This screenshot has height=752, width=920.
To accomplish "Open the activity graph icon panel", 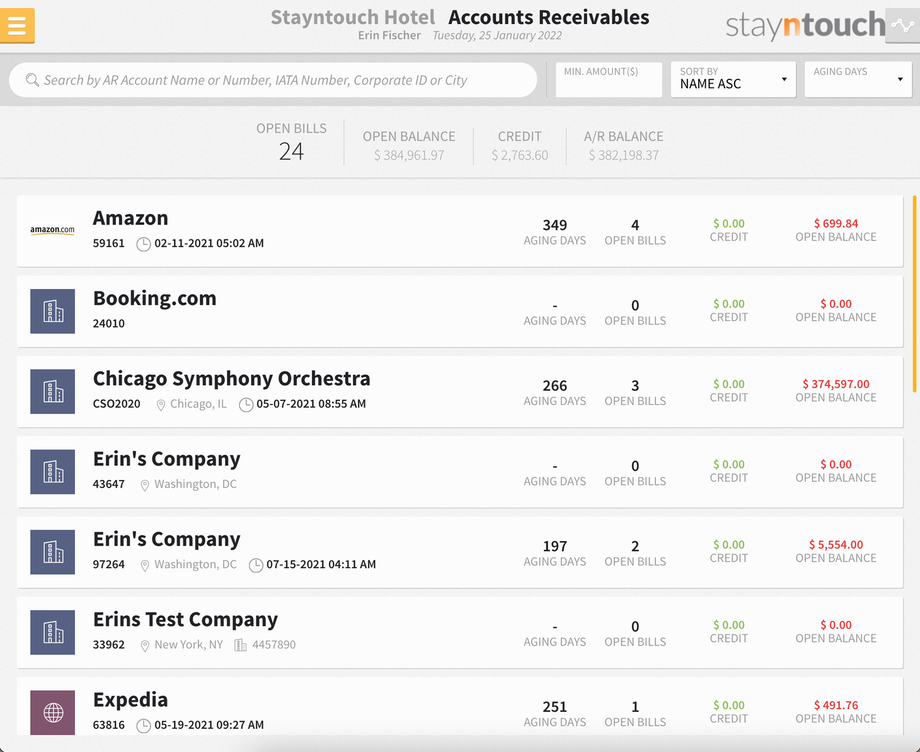I will point(902,26).
